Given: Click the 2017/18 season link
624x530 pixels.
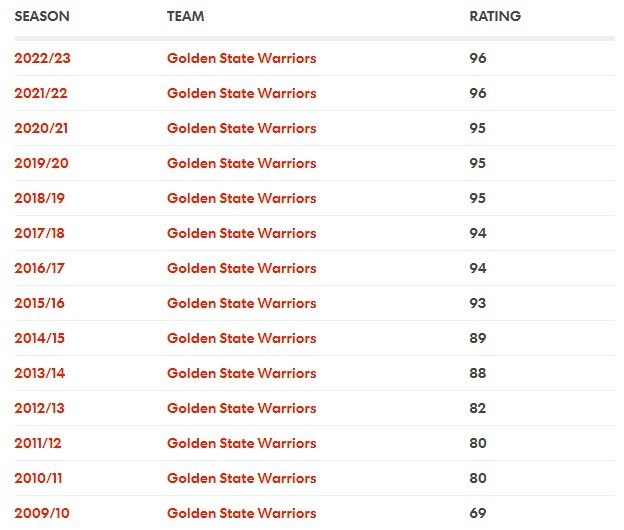Looking at the screenshot, I should (42, 233).
